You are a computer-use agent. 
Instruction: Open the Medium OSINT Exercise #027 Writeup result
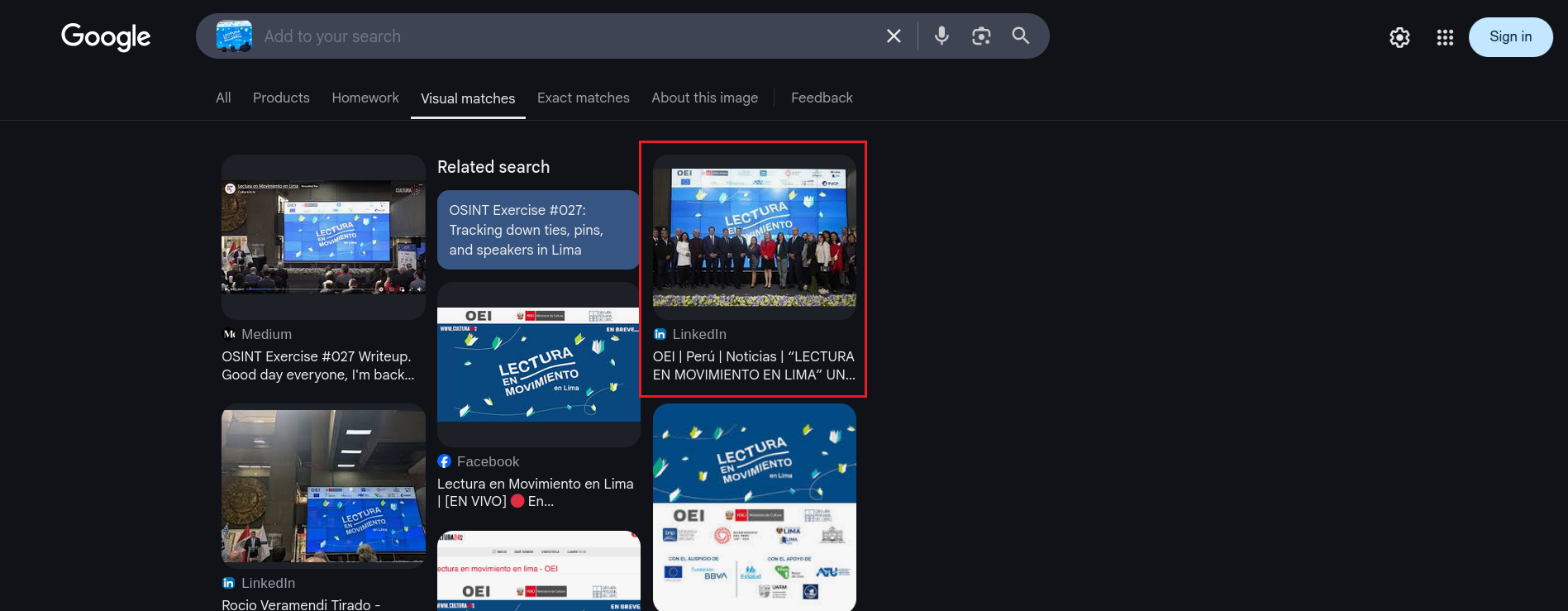coord(317,365)
